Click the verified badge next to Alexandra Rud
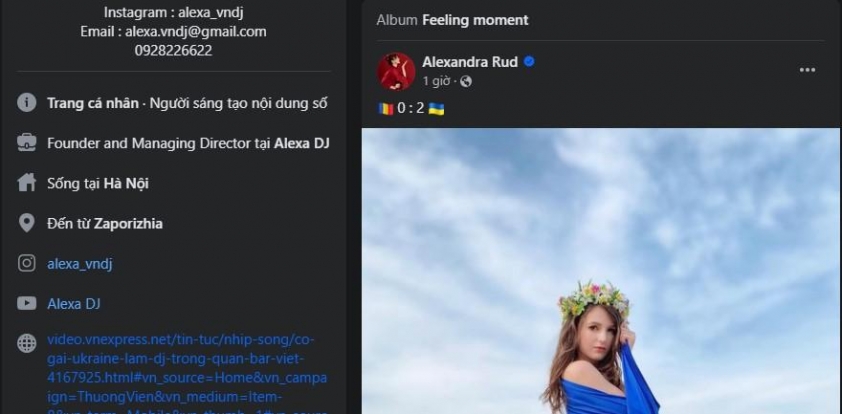 click(529, 62)
